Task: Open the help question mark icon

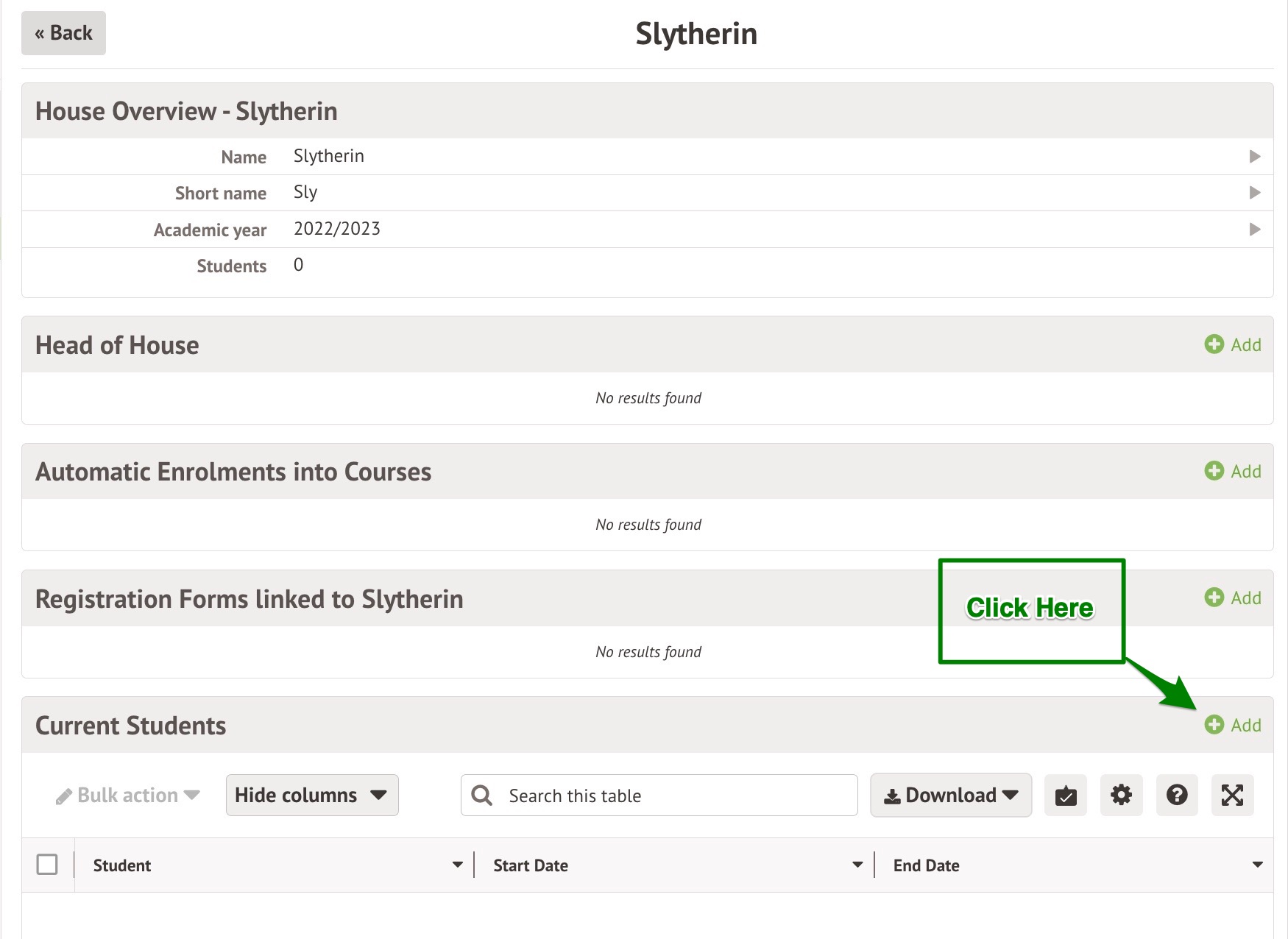Action: [1176, 795]
